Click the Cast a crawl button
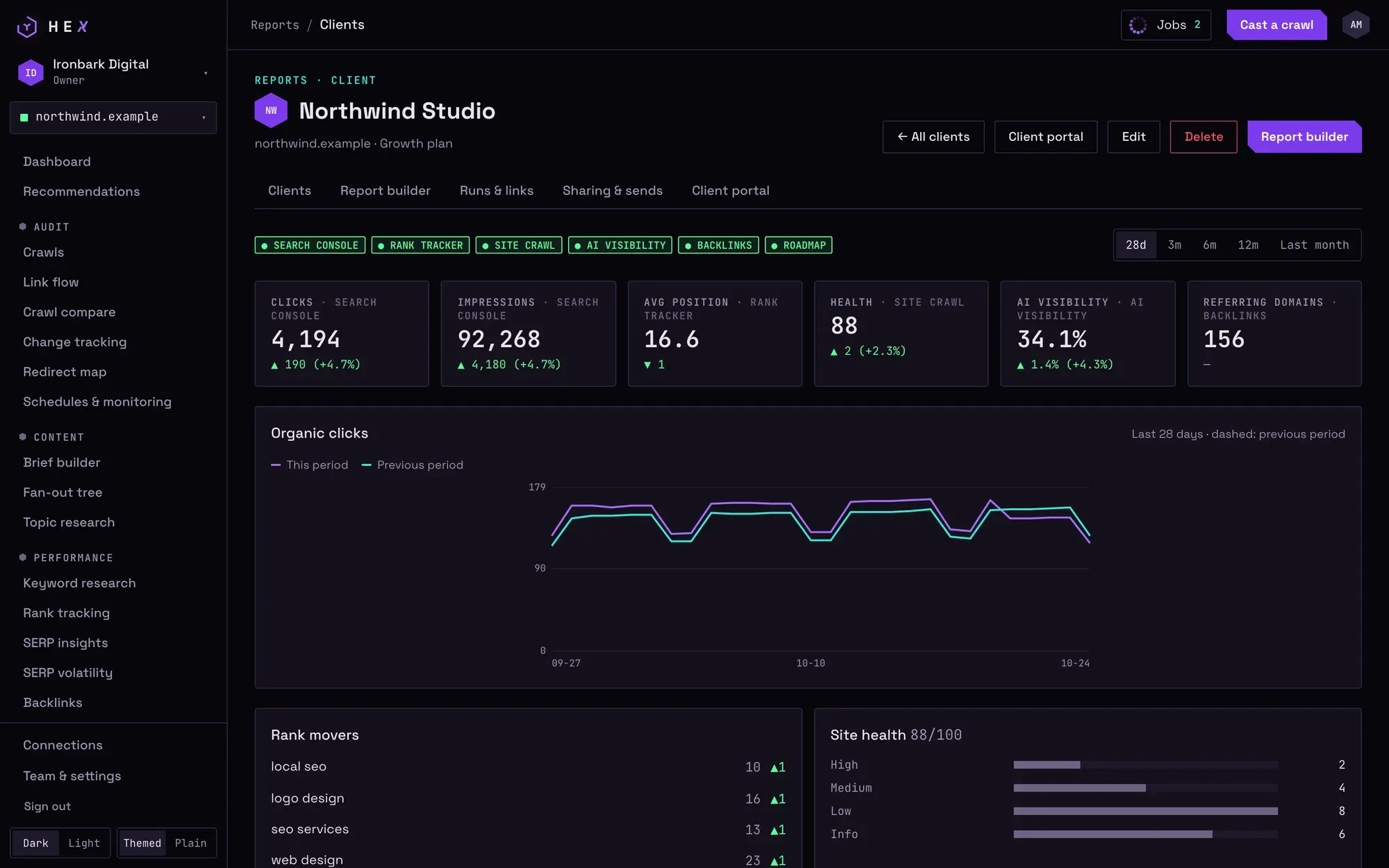 click(1276, 25)
